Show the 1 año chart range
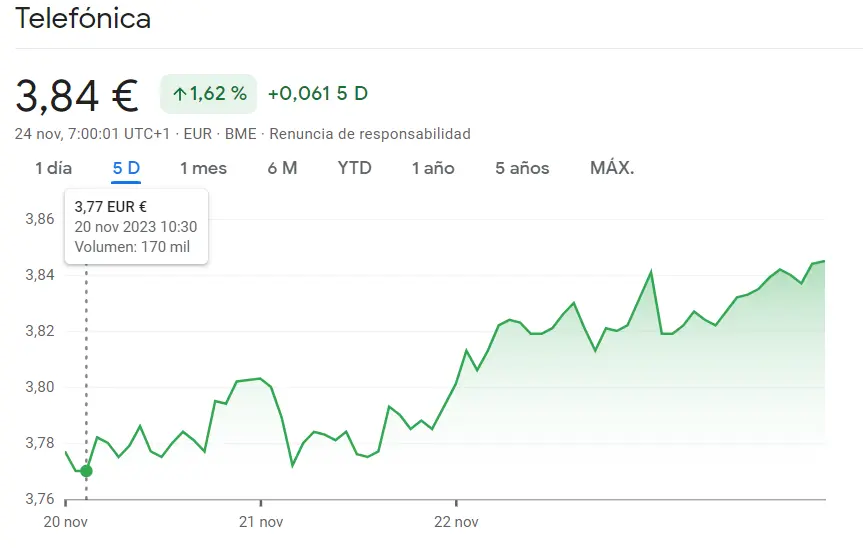The height and width of the screenshot is (548, 863). tap(433, 168)
